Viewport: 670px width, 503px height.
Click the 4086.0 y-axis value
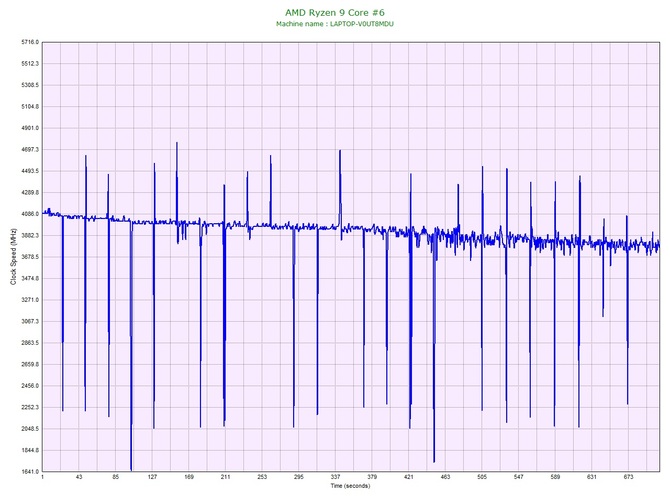click(30, 214)
